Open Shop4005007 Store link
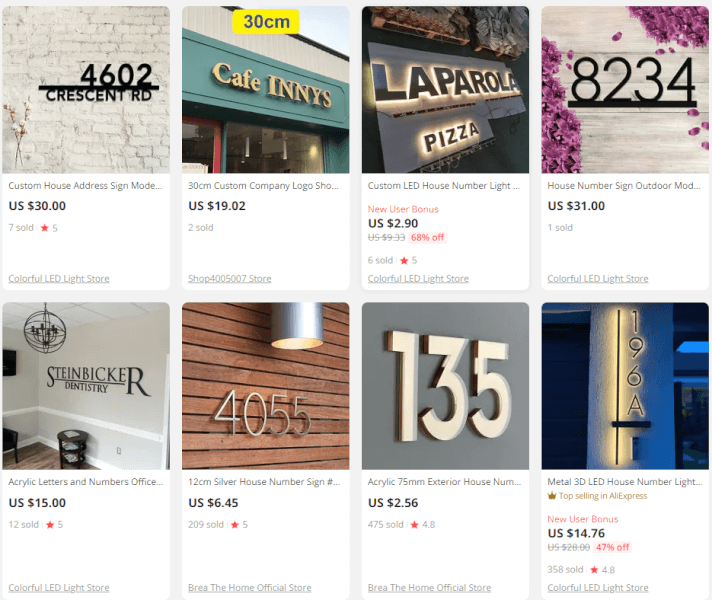 (230, 278)
